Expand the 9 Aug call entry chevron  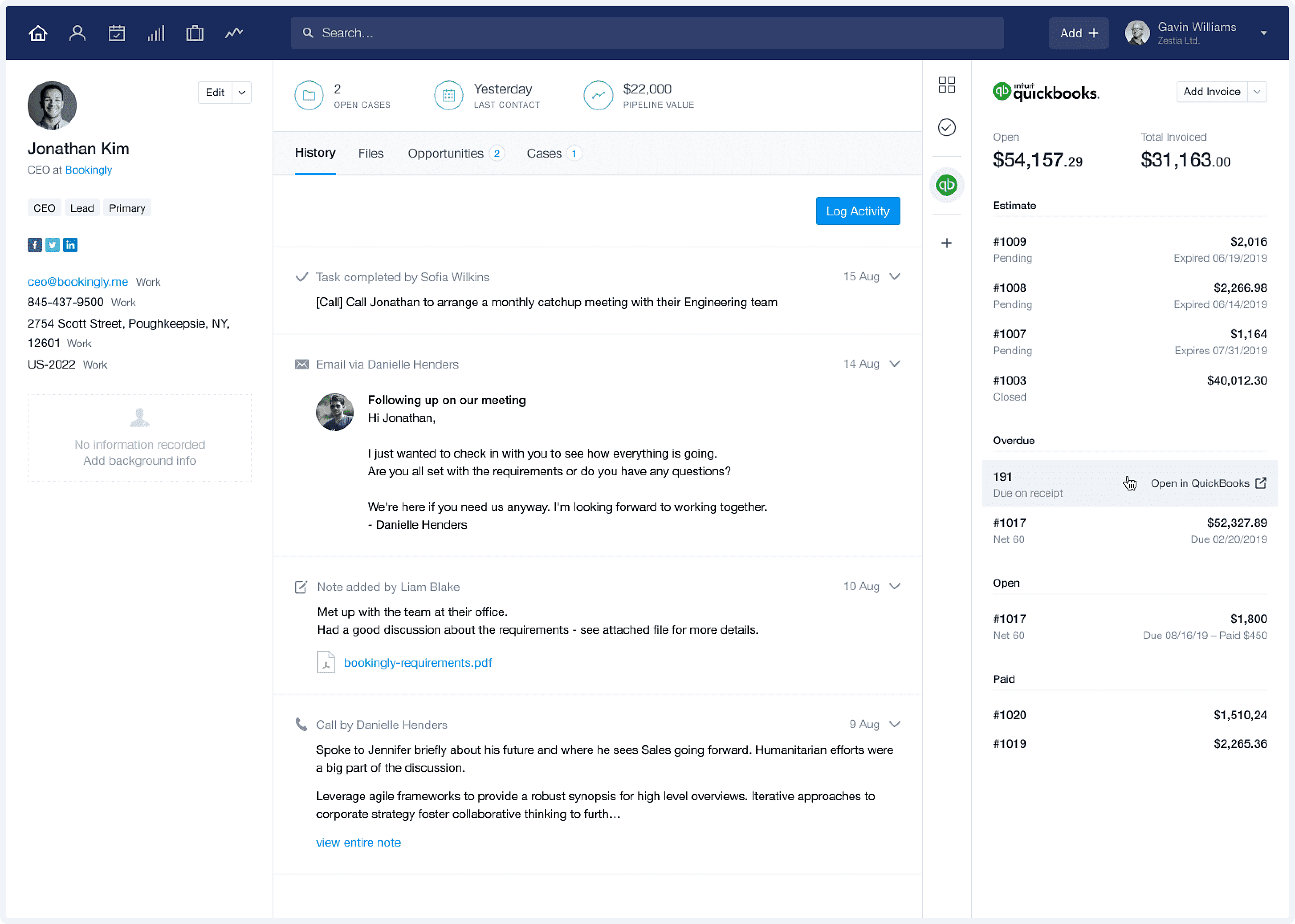pos(895,724)
